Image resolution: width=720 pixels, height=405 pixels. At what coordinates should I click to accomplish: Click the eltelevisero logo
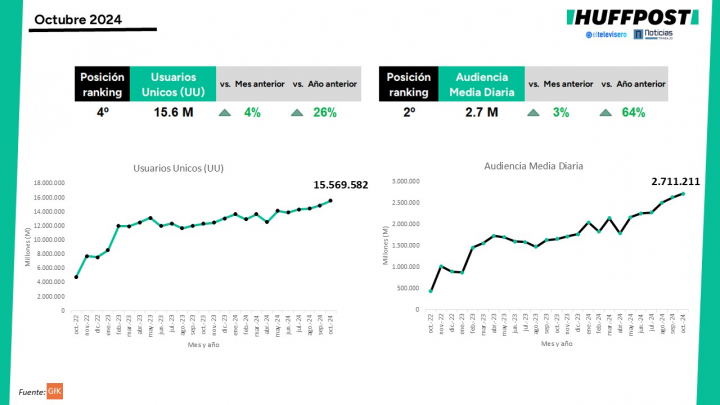607,36
